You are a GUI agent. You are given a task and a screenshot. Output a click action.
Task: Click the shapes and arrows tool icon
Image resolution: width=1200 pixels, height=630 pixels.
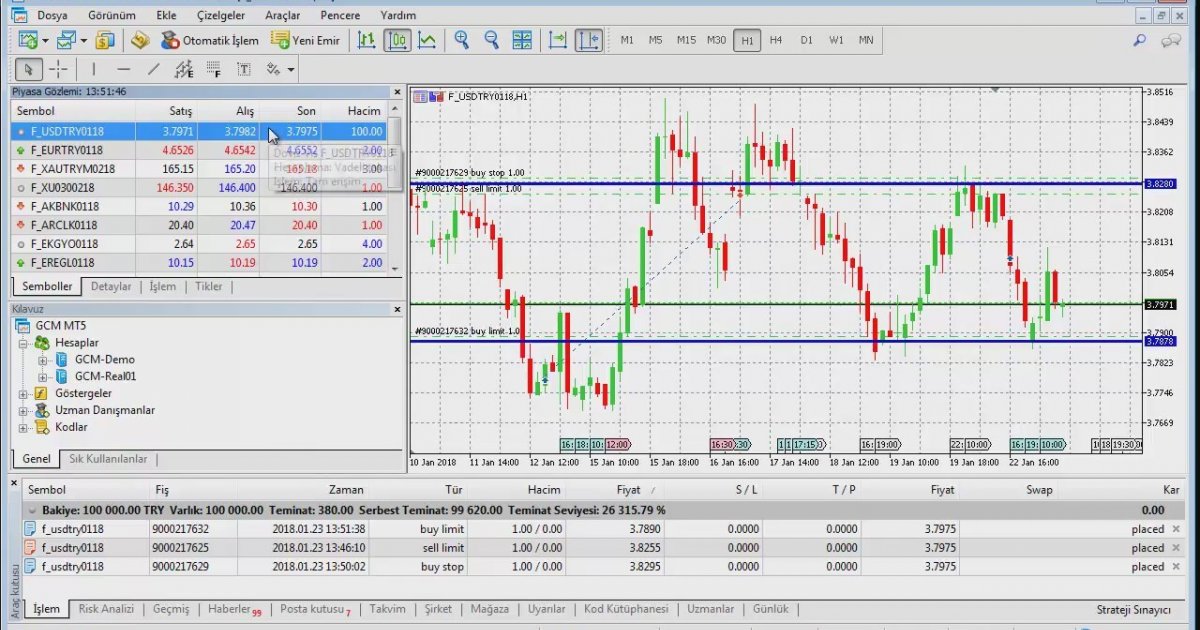click(273, 69)
